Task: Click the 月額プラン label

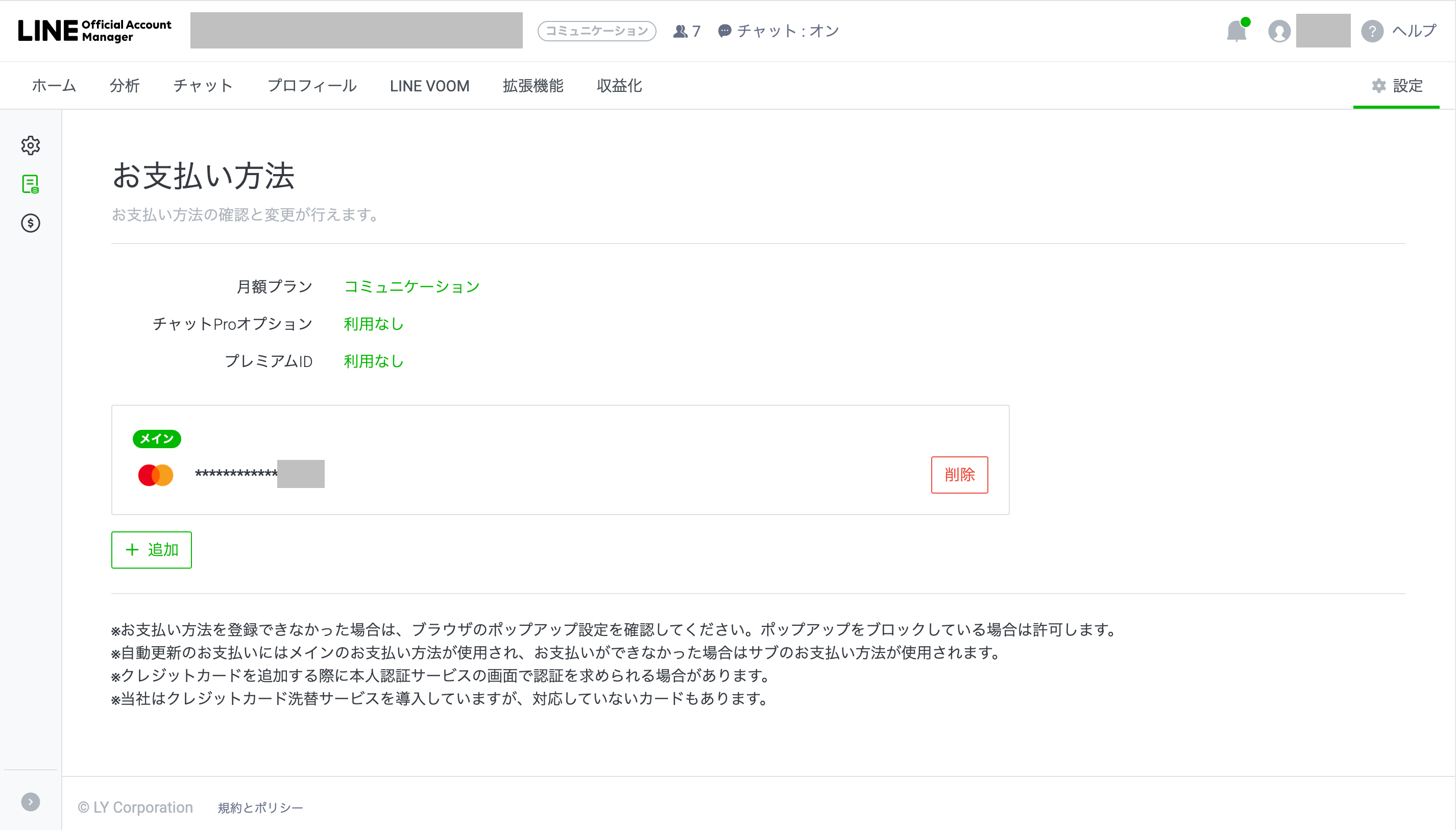Action: 274,286
